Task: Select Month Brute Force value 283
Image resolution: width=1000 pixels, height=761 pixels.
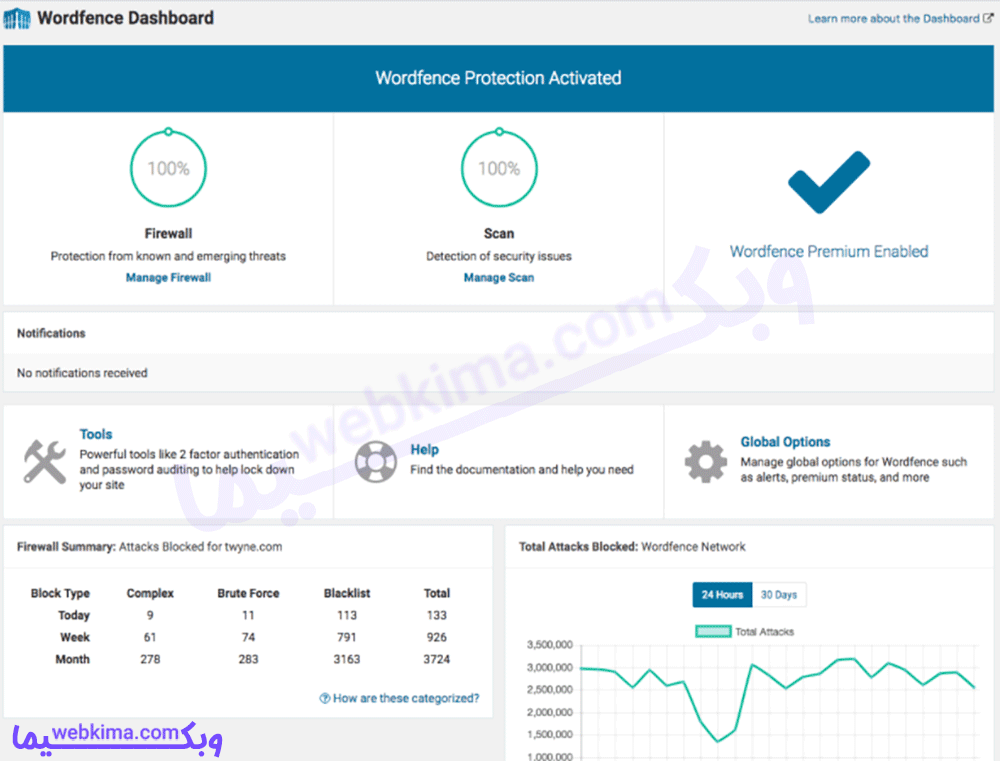Action: point(248,659)
